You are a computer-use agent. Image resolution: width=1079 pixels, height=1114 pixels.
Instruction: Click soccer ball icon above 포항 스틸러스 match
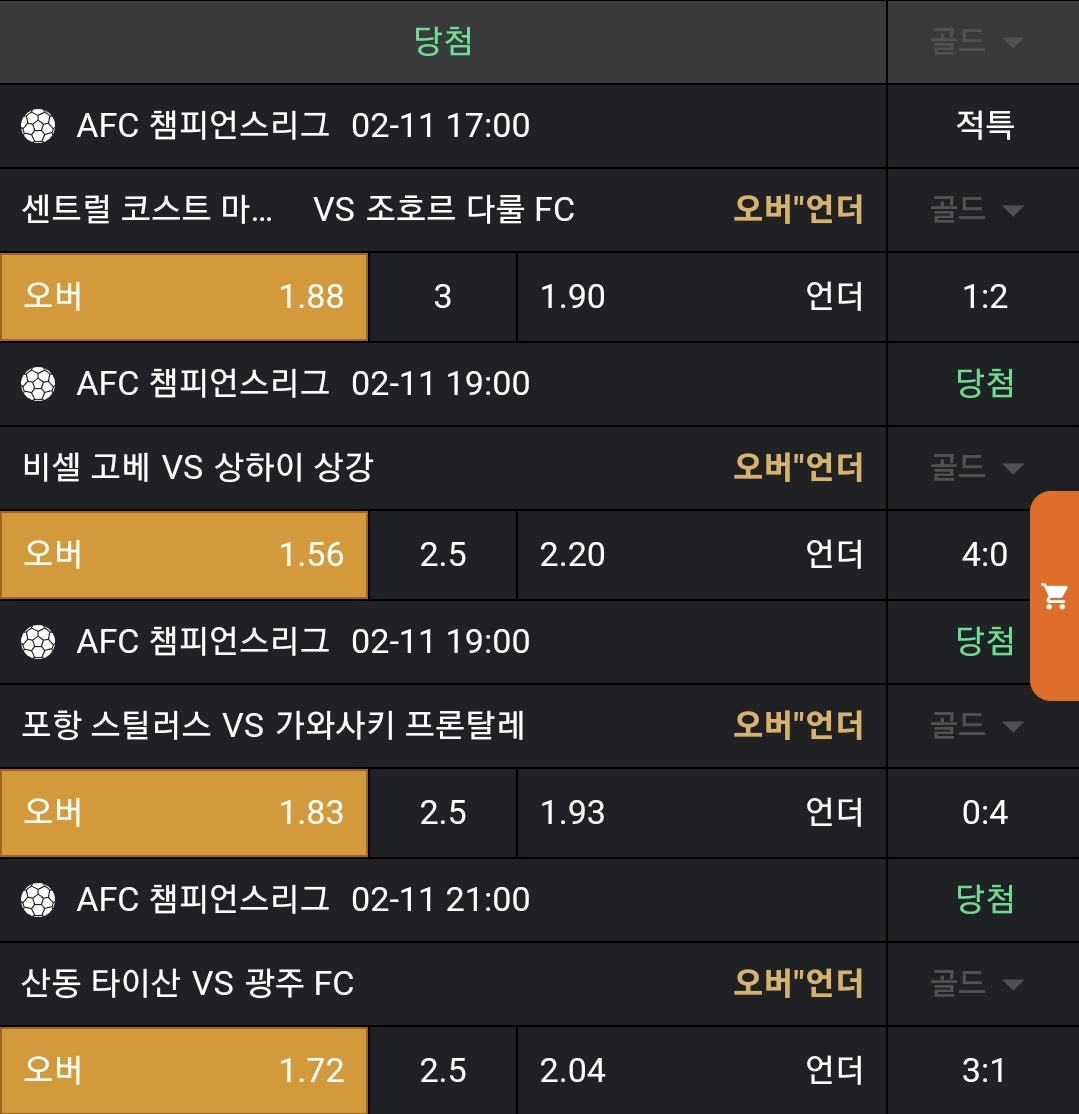pyautogui.click(x=38, y=642)
